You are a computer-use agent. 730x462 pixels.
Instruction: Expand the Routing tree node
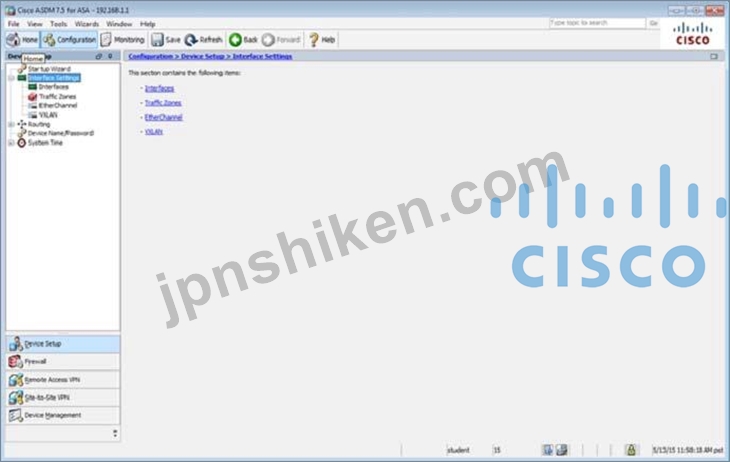pyautogui.click(x=11, y=124)
